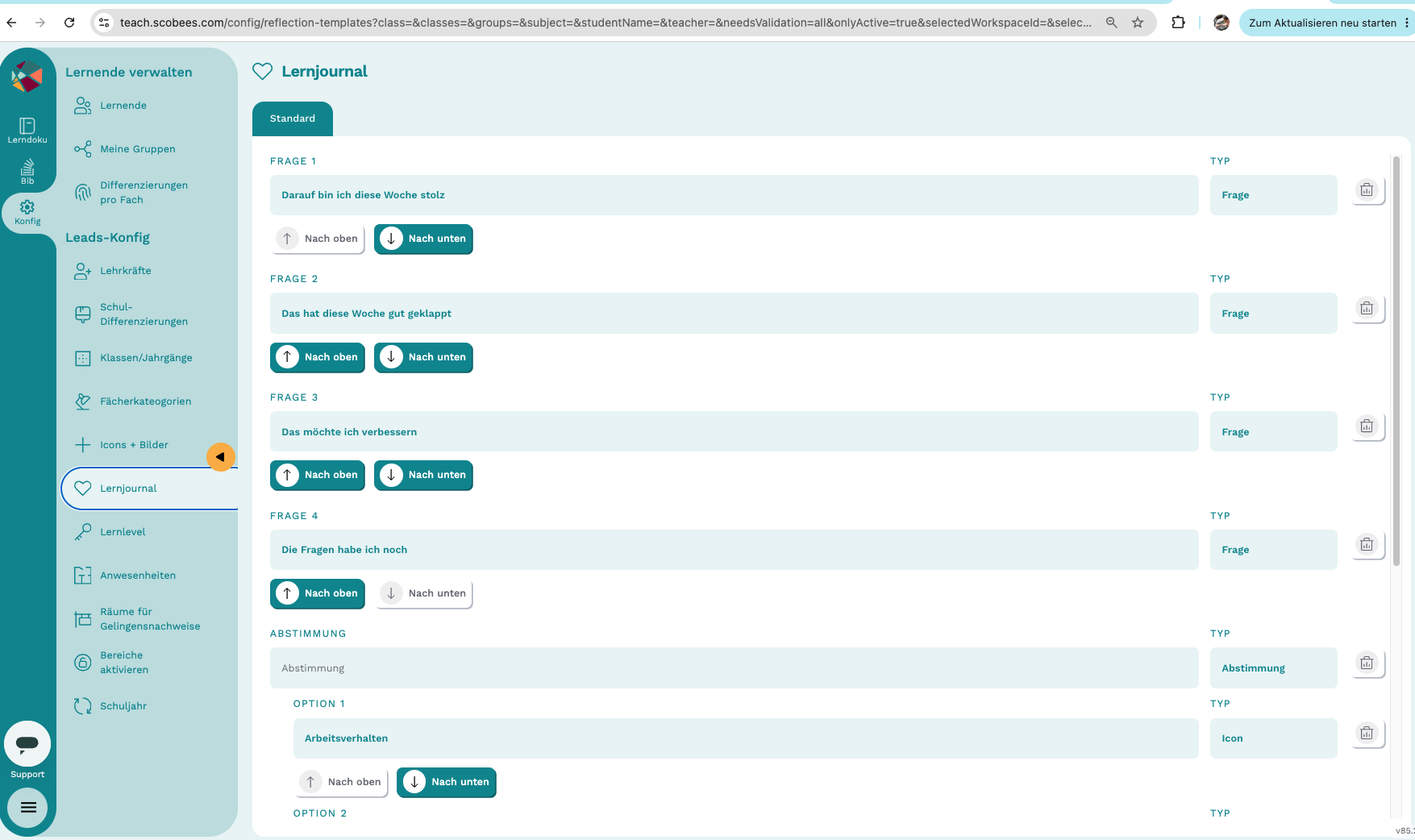Open Meine Gruppen in sidebar
Viewport: 1415px width, 840px height.
137,149
